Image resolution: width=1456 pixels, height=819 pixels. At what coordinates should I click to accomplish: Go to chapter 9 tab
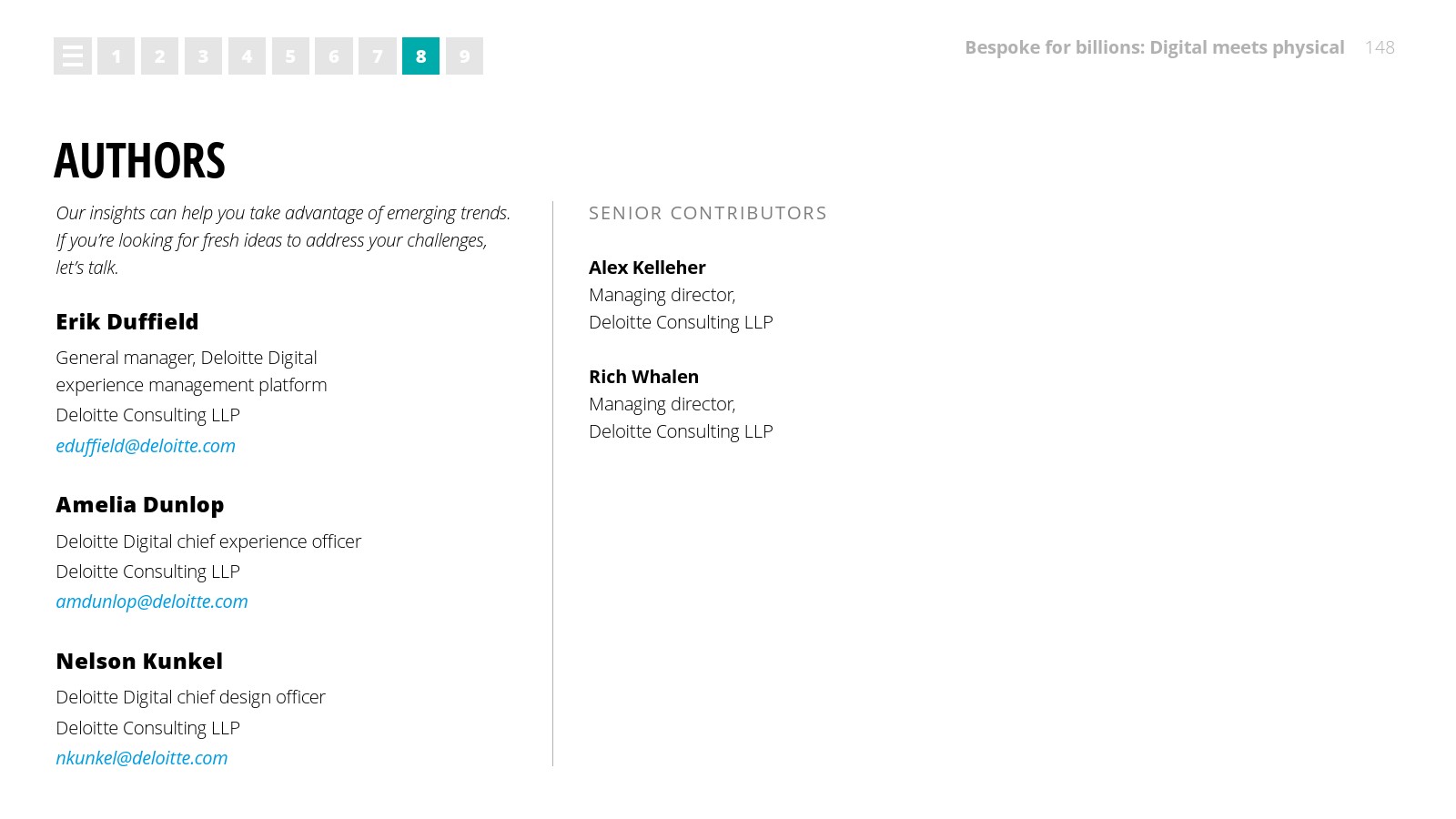(464, 56)
